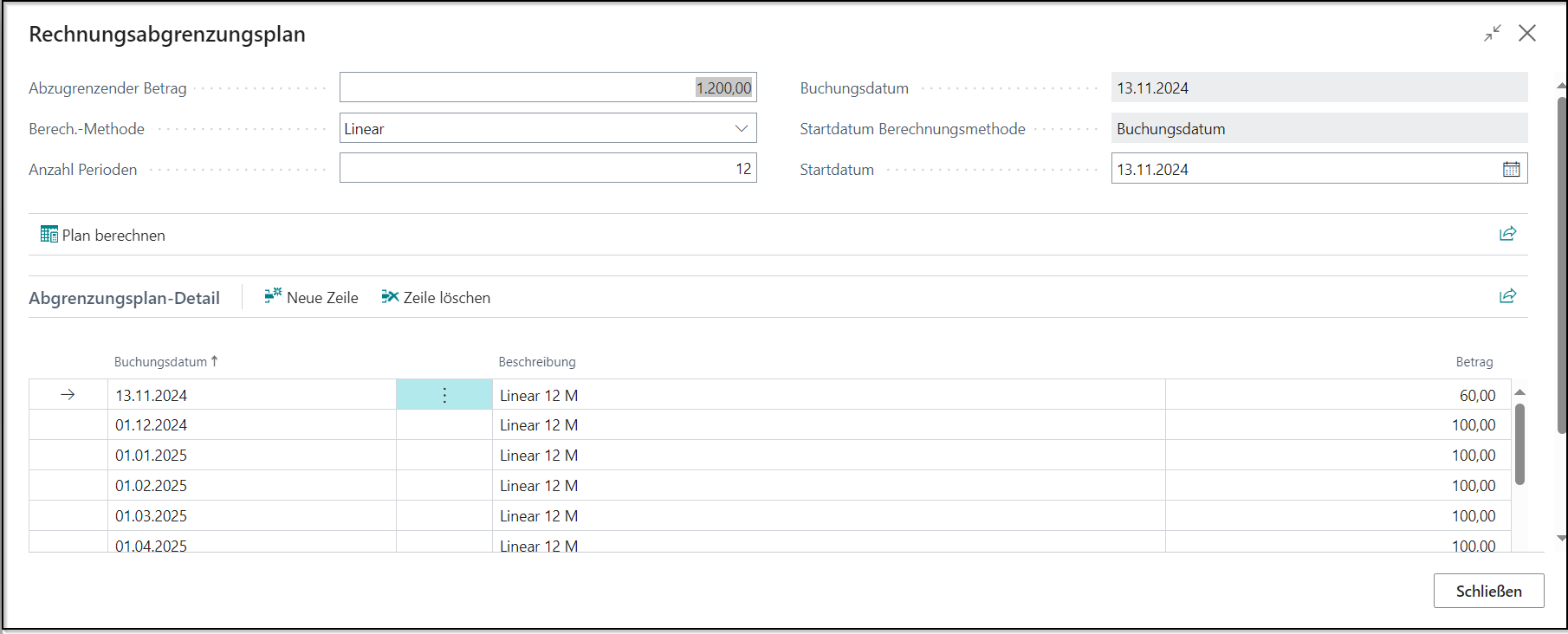Click the Betrag column header
This screenshot has height=634, width=1568.
pyautogui.click(x=1474, y=362)
